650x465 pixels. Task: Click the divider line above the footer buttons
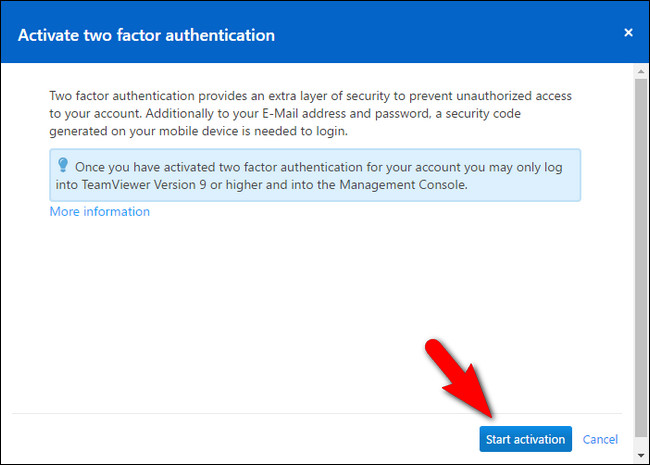[250, 414]
